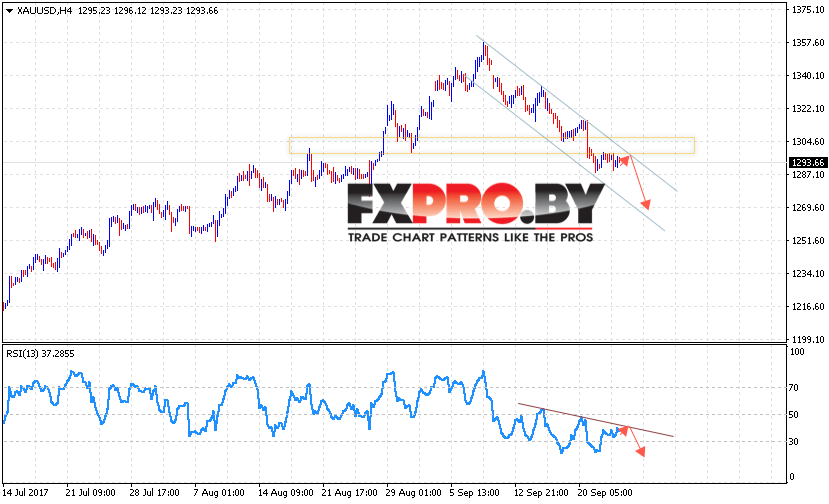This screenshot has width=829, height=504.
Task: Click the 21 Jul 09:00 time label
Action: [x=90, y=492]
